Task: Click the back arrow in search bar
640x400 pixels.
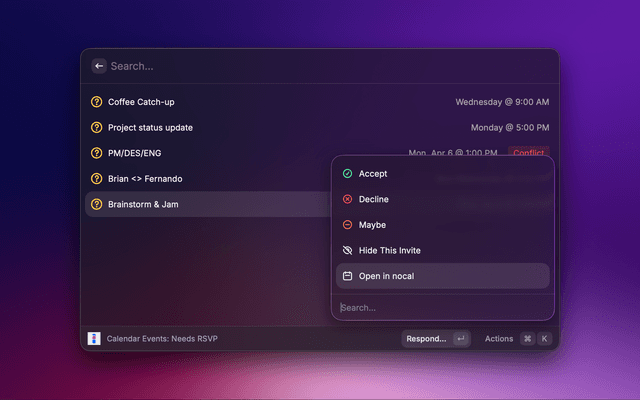Action: (98, 66)
